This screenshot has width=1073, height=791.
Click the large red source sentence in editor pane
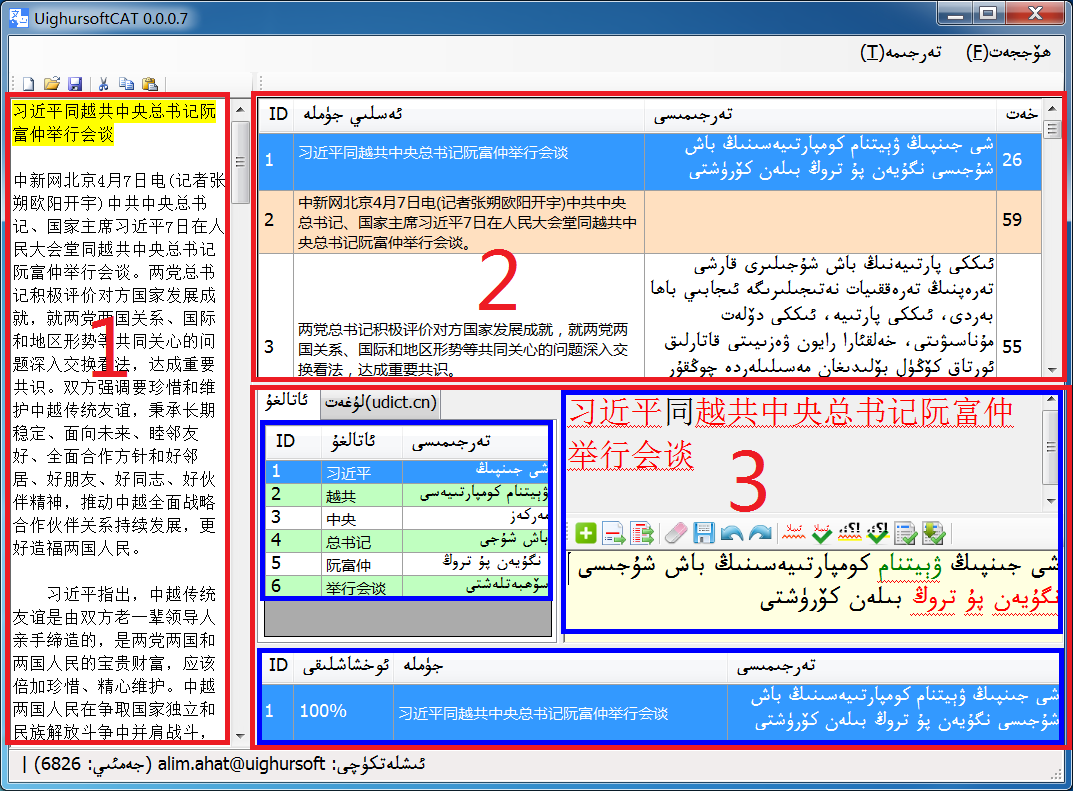789,433
